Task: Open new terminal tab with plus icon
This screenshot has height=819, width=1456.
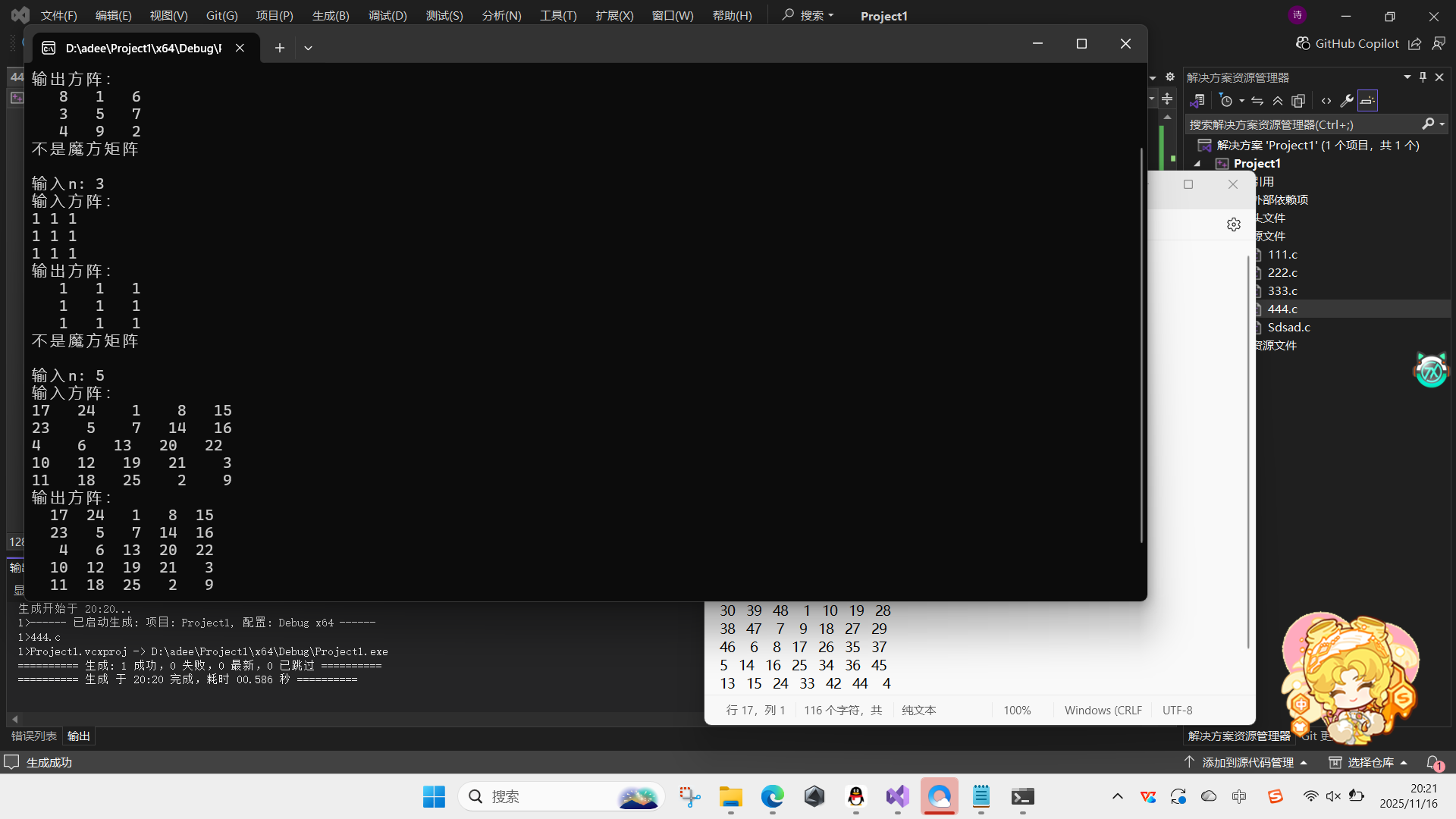Action: (279, 48)
